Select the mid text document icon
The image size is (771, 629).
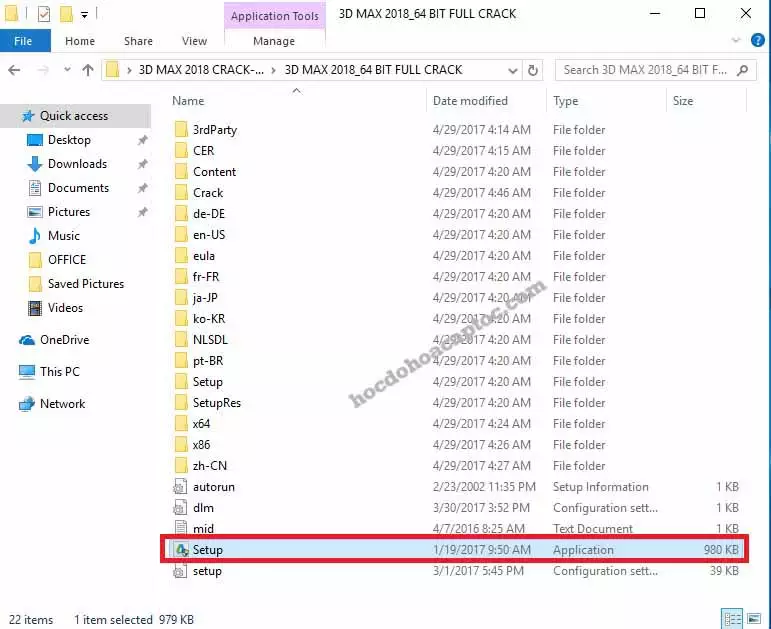tap(181, 529)
